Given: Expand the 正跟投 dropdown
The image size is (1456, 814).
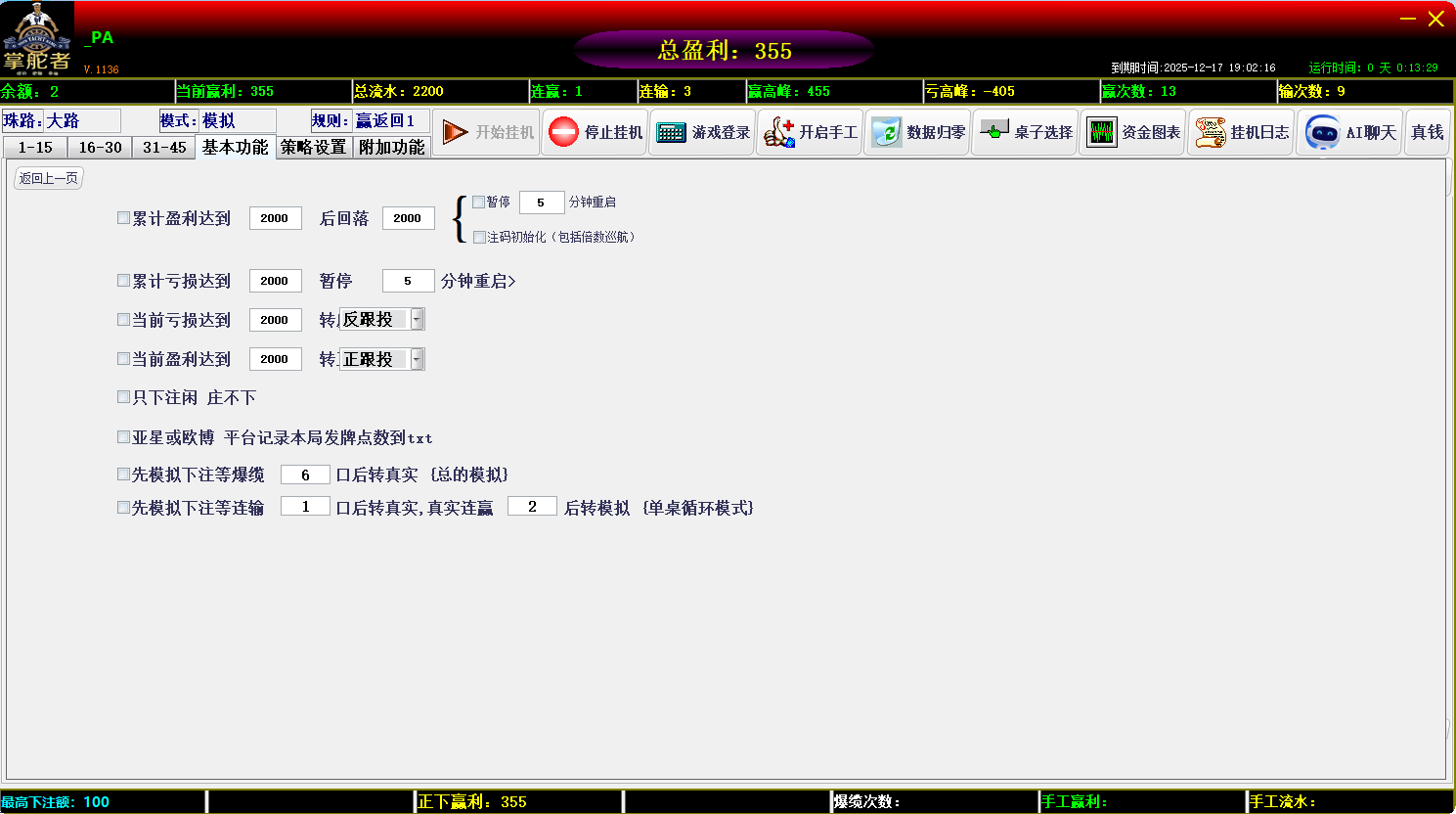Looking at the screenshot, I should [418, 360].
